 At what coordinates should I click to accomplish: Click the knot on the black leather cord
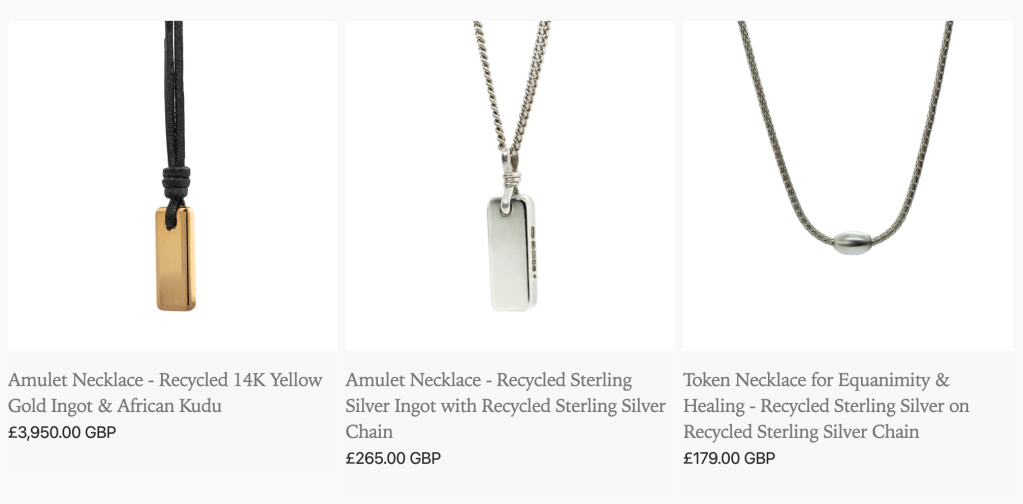(173, 187)
